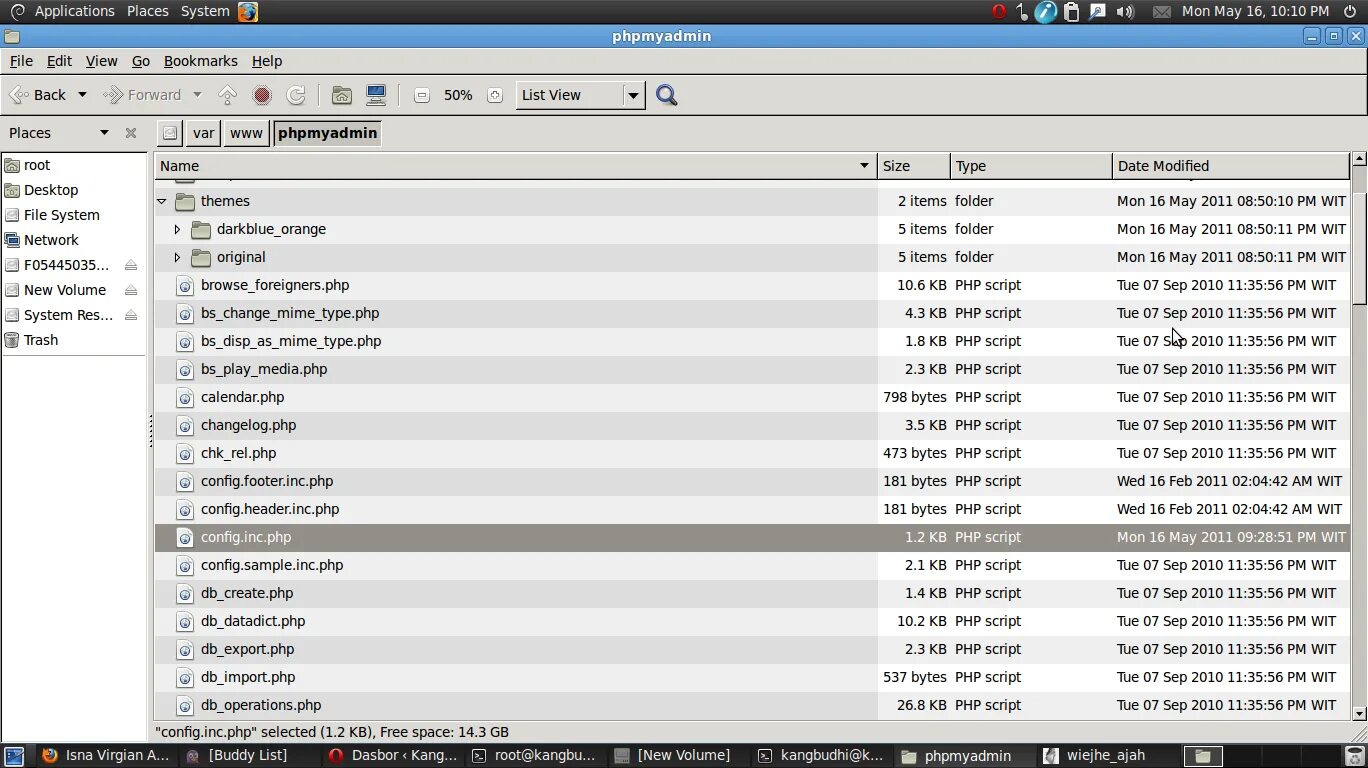Open the Places panel menu

tap(148, 11)
